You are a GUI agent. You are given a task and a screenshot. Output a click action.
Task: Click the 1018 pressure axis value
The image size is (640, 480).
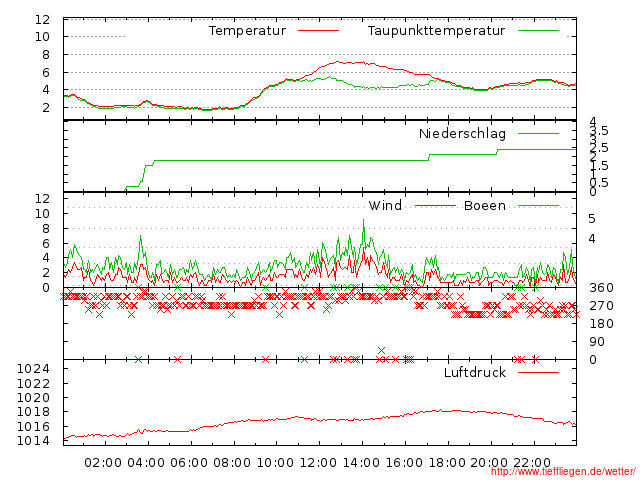(33, 412)
